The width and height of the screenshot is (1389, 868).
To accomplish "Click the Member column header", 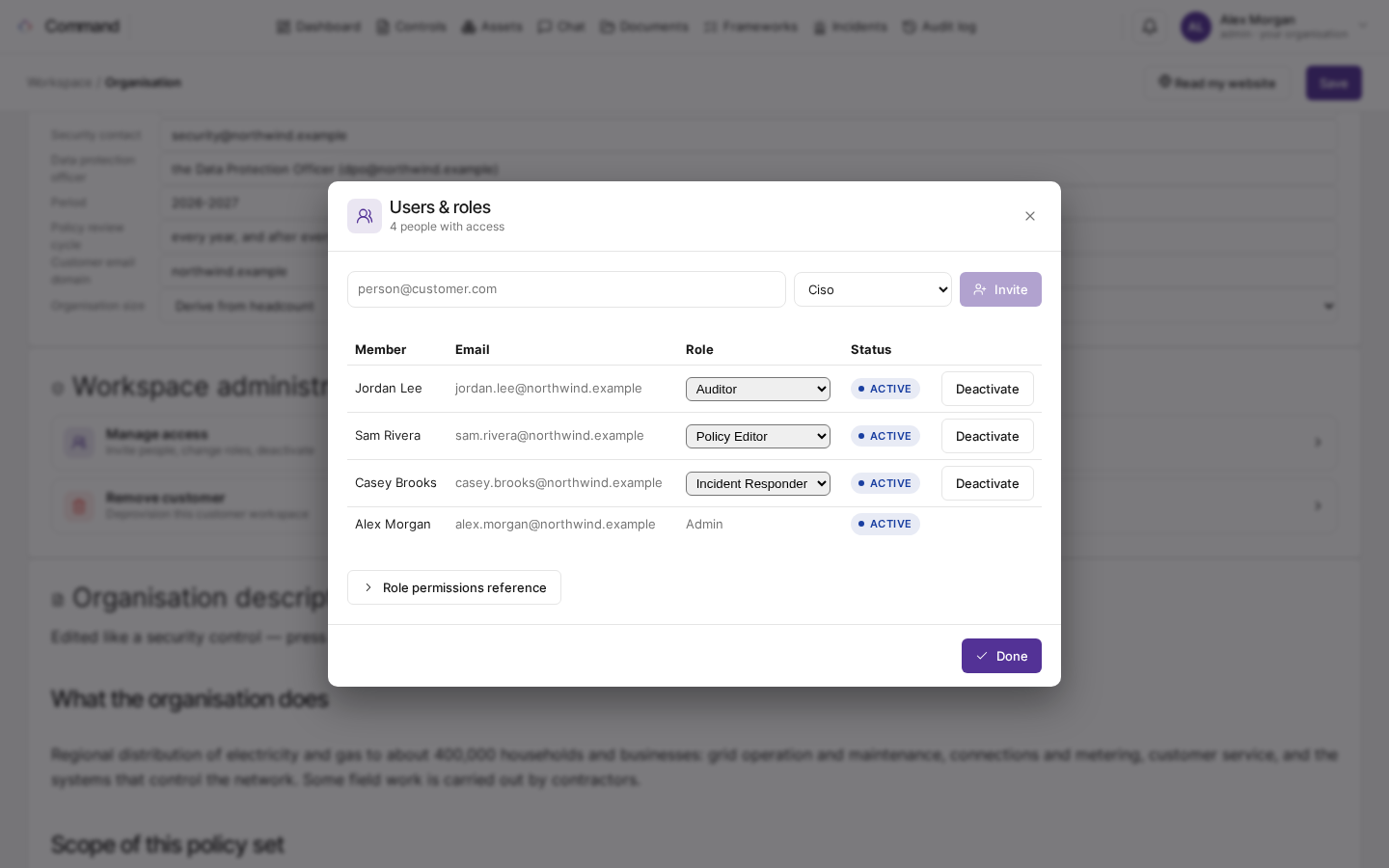I will 380,349.
